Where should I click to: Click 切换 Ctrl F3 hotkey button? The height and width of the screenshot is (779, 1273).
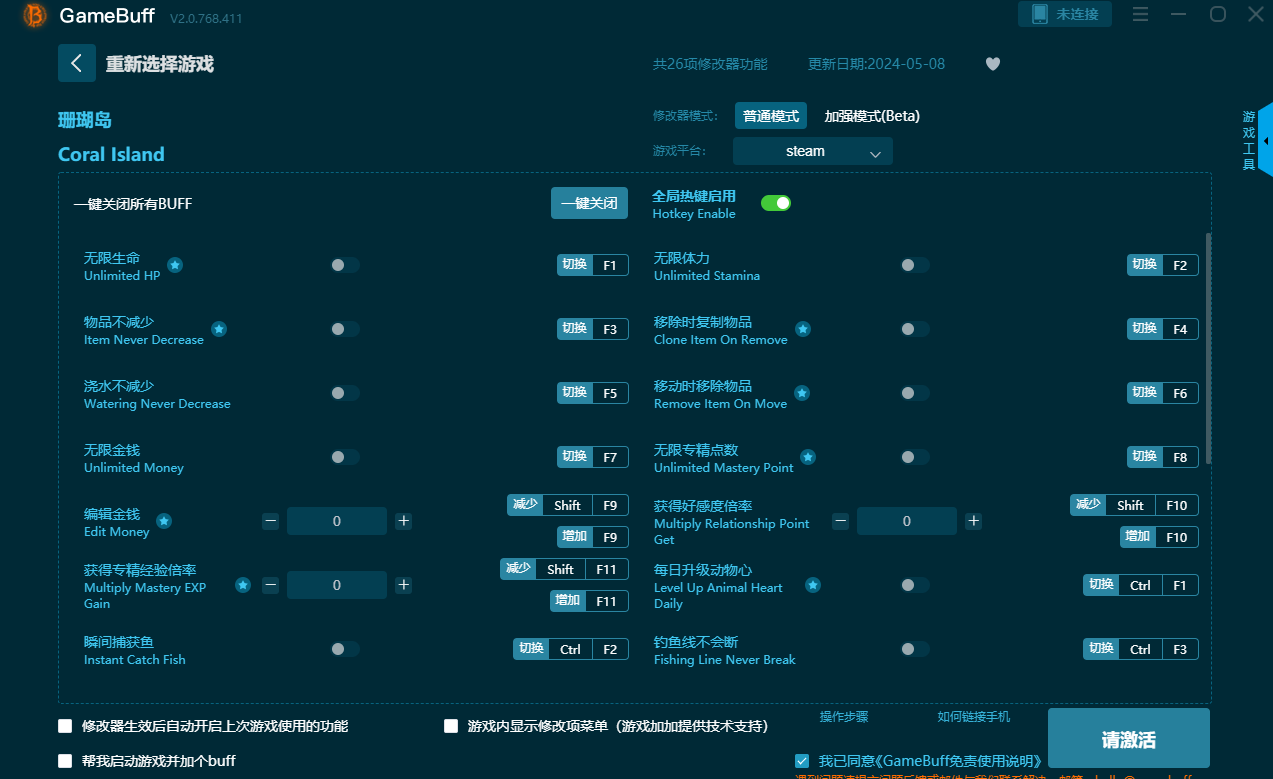(x=1141, y=649)
